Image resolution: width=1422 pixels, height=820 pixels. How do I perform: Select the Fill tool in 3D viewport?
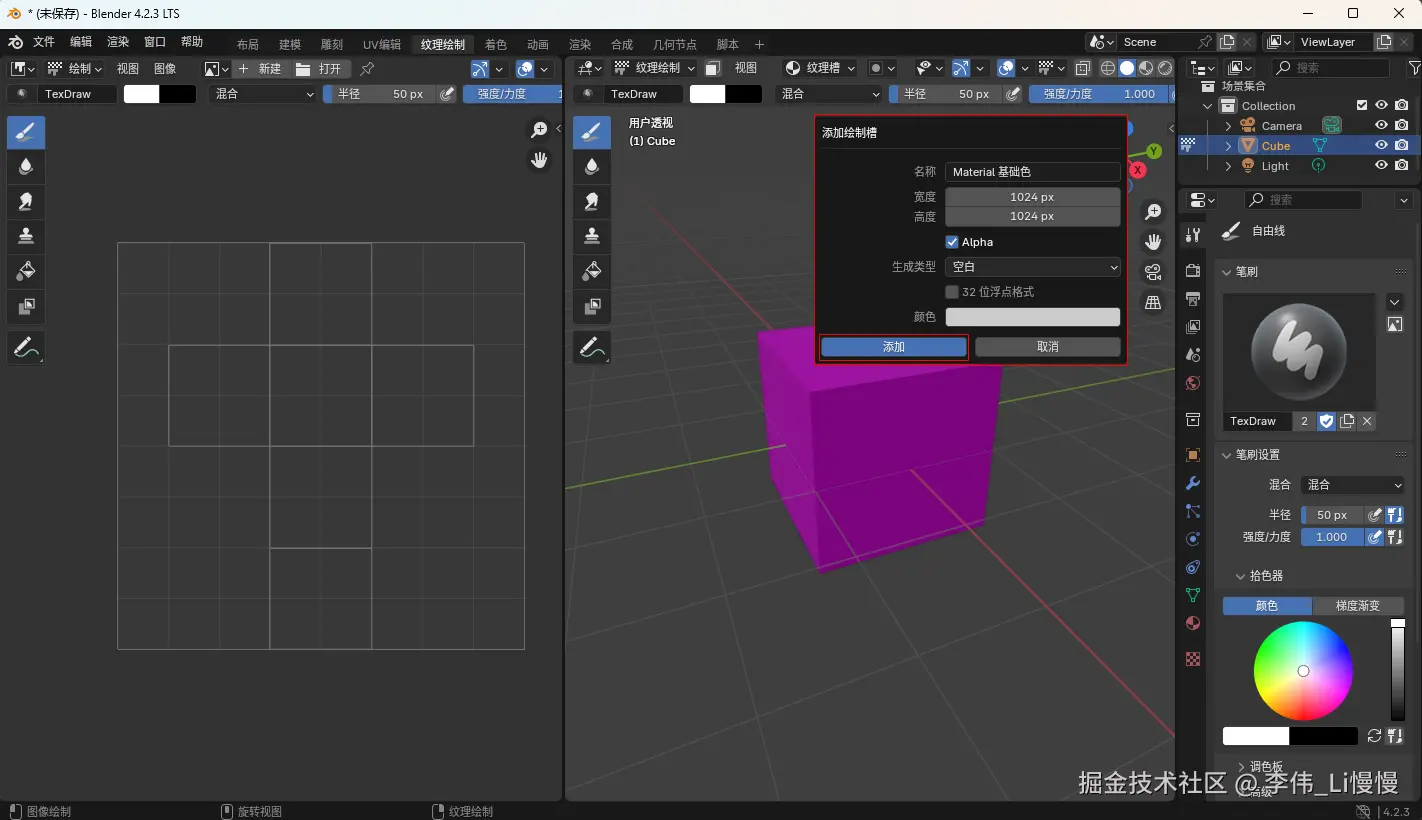(x=592, y=271)
